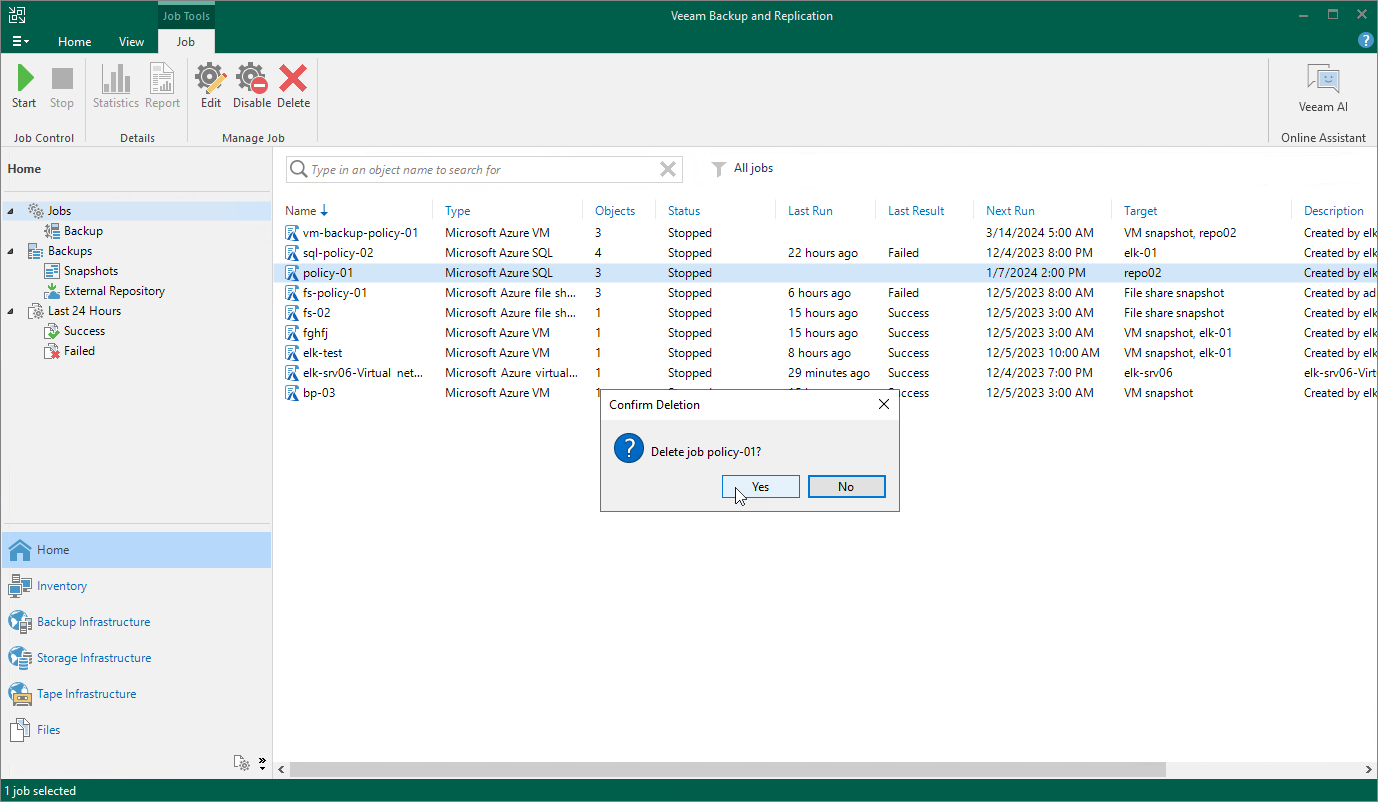This screenshot has height=802, width=1378.
Task: Expand hidden navigation buttons with chevron
Action: [x=263, y=763]
